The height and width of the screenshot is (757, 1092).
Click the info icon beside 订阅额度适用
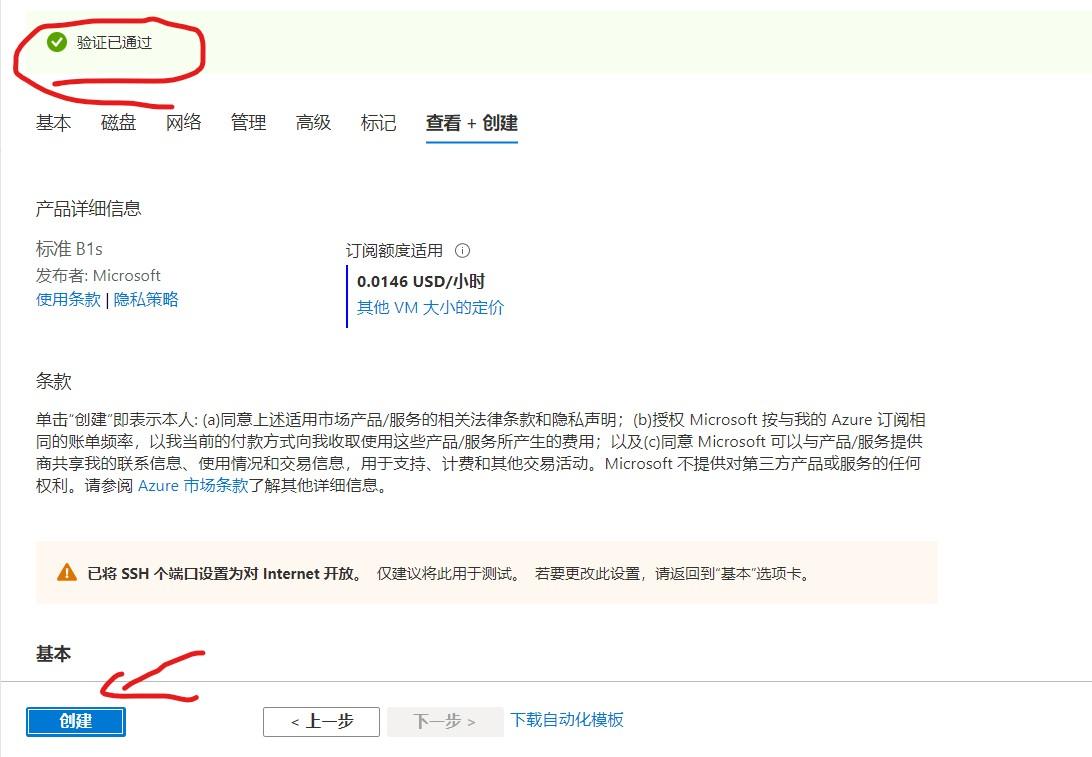462,251
